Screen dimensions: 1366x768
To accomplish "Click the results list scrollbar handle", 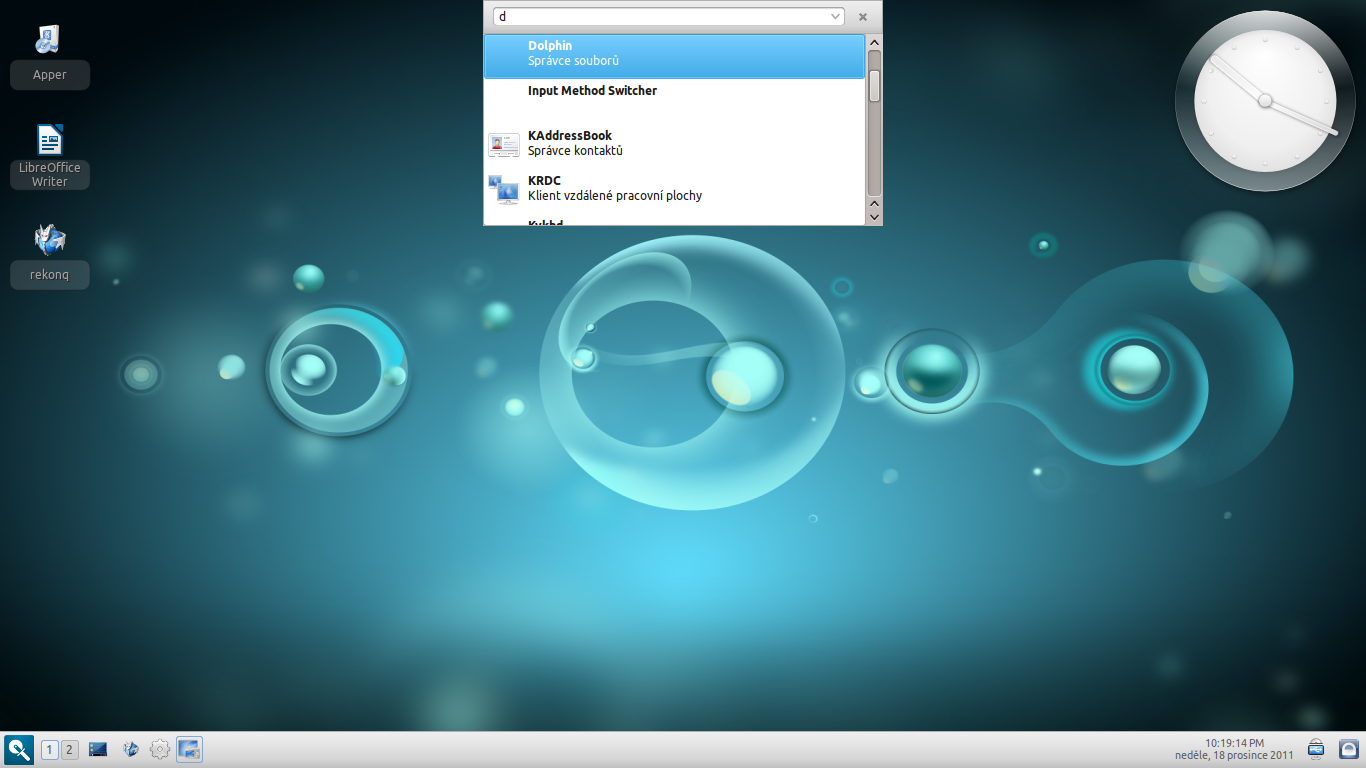I will 874,86.
